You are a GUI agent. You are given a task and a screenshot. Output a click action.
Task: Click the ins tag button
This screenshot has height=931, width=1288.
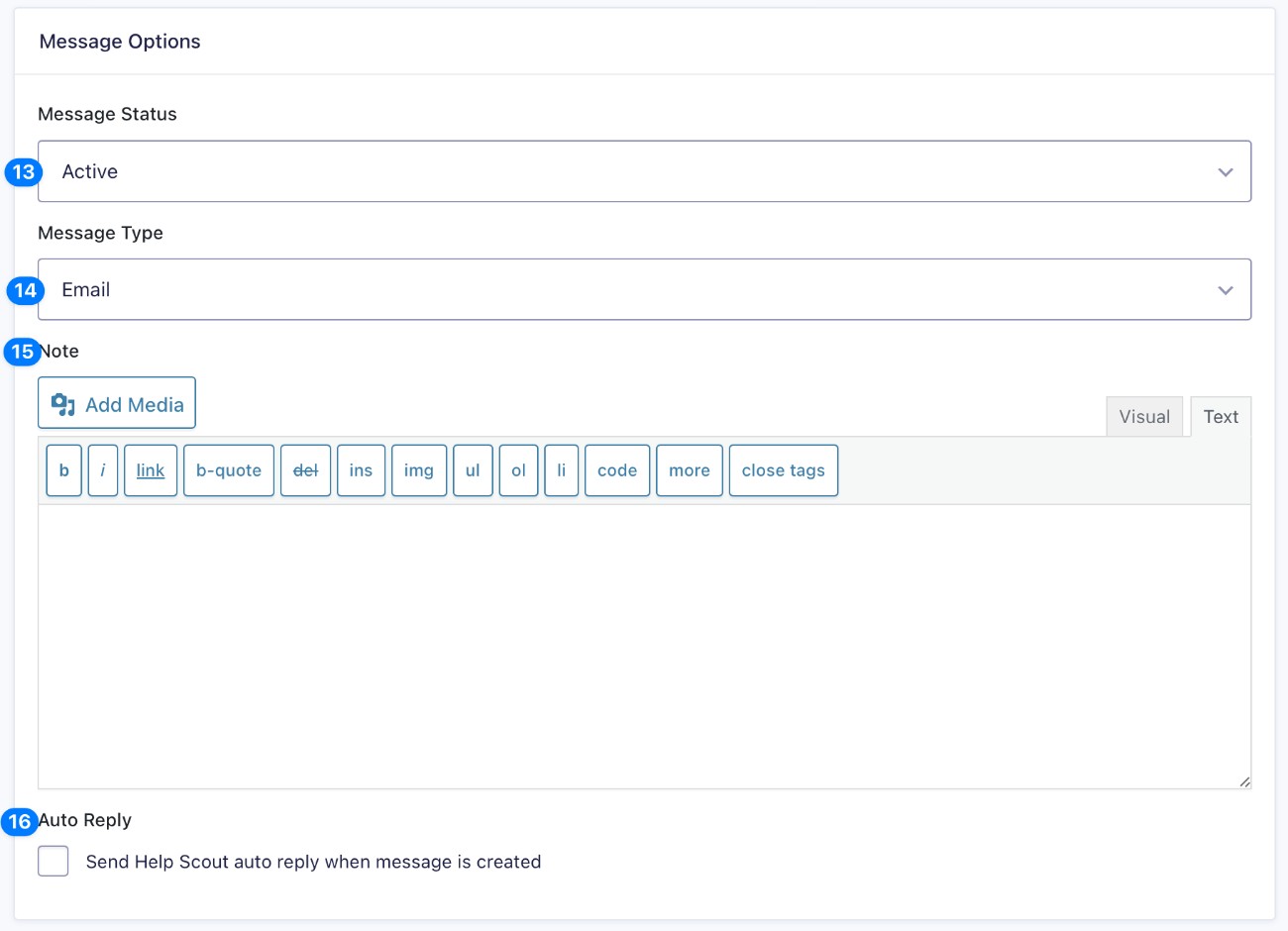(361, 470)
